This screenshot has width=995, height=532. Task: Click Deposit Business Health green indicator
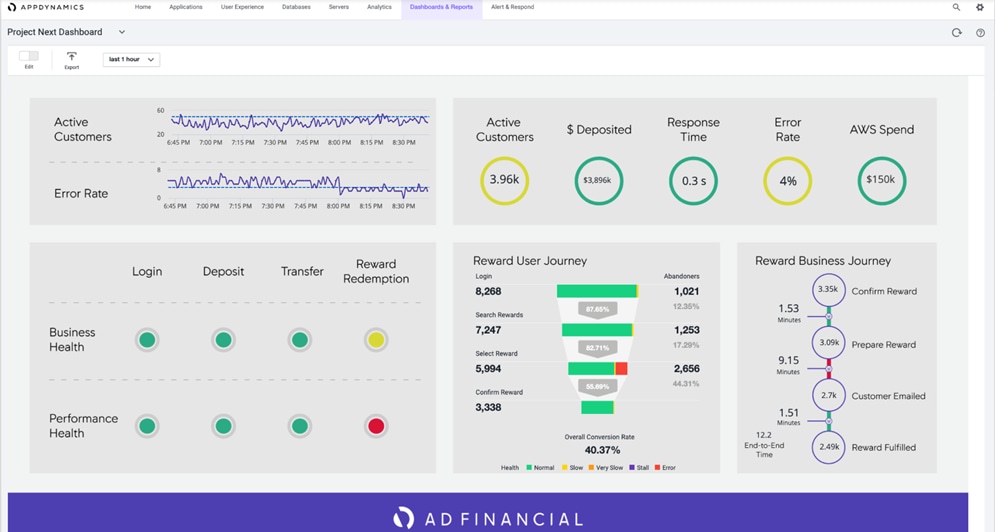click(x=223, y=340)
